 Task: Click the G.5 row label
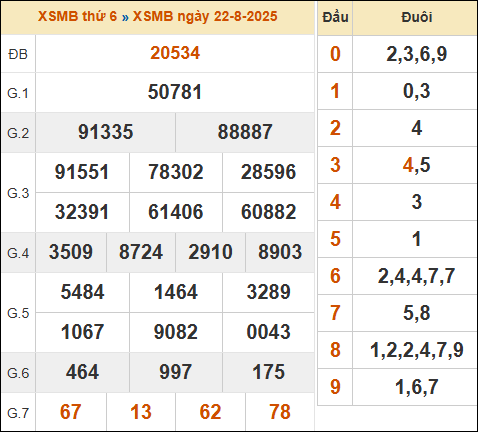point(18,313)
